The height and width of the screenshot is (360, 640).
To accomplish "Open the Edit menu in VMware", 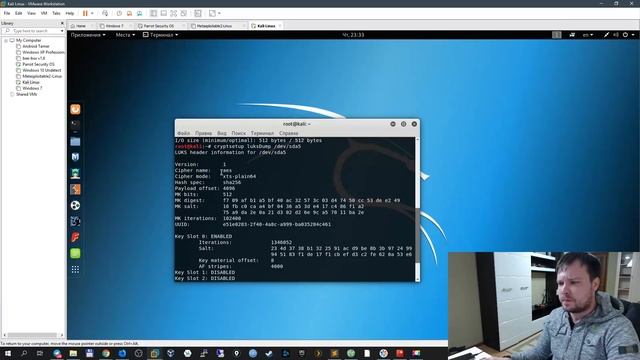I will click(19, 13).
